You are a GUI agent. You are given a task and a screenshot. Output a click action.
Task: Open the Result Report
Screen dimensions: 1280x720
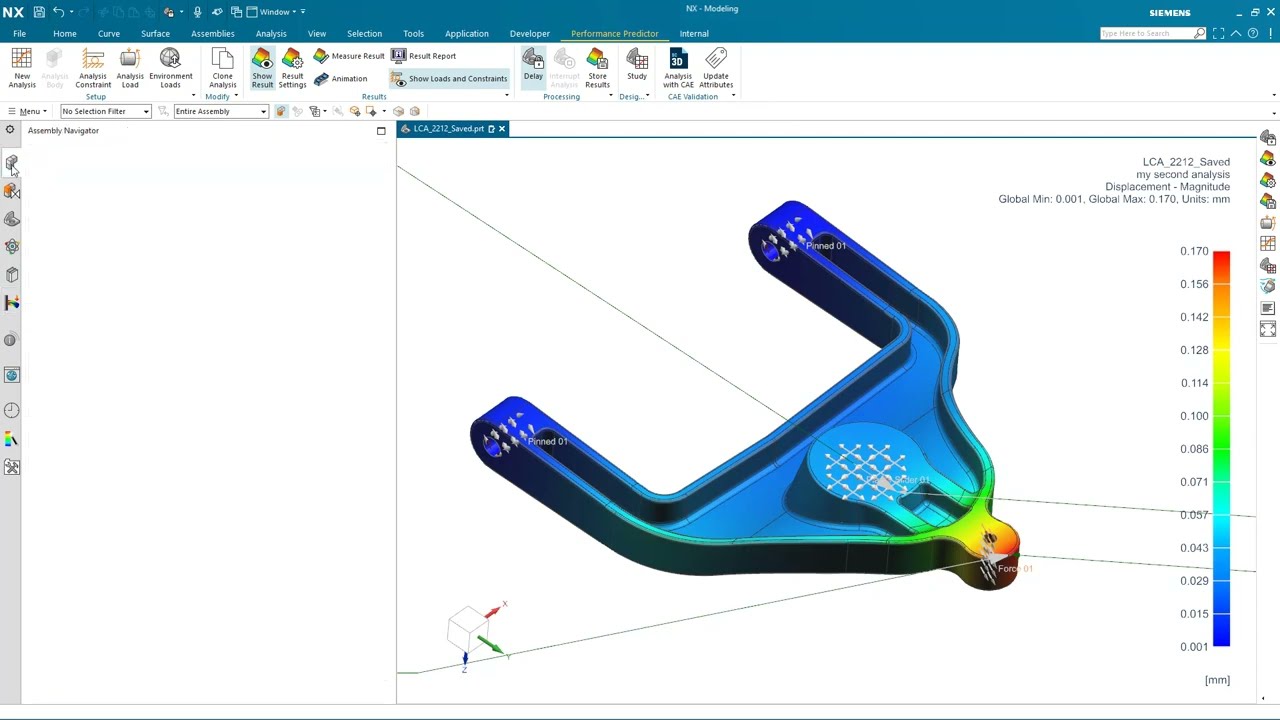[424, 56]
